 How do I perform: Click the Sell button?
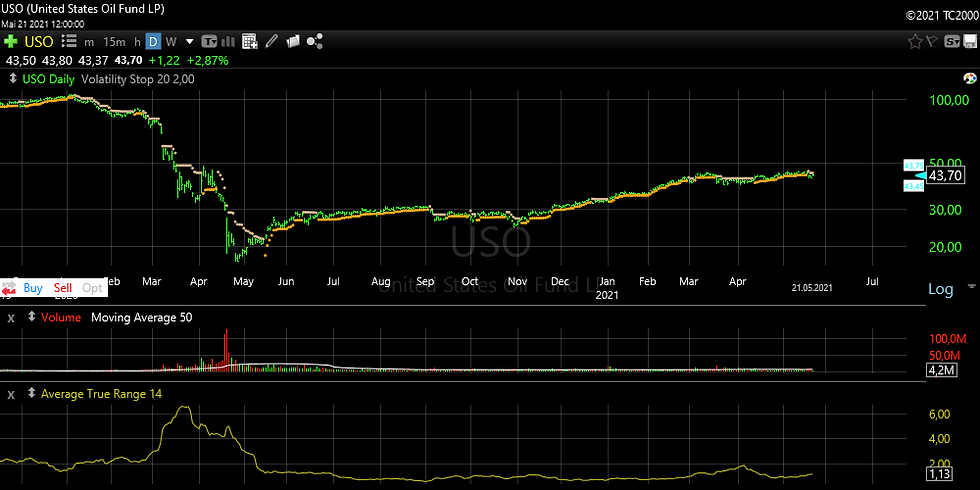pyautogui.click(x=62, y=288)
